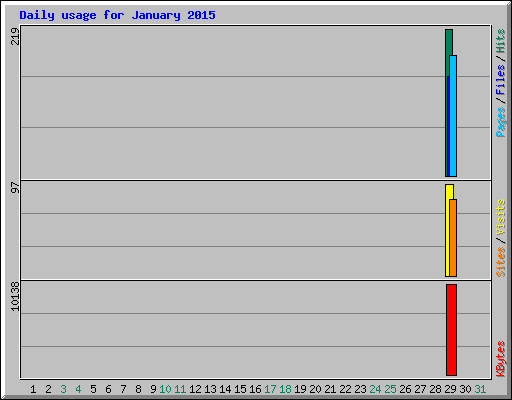Click day label '19' on the axis

300,389
